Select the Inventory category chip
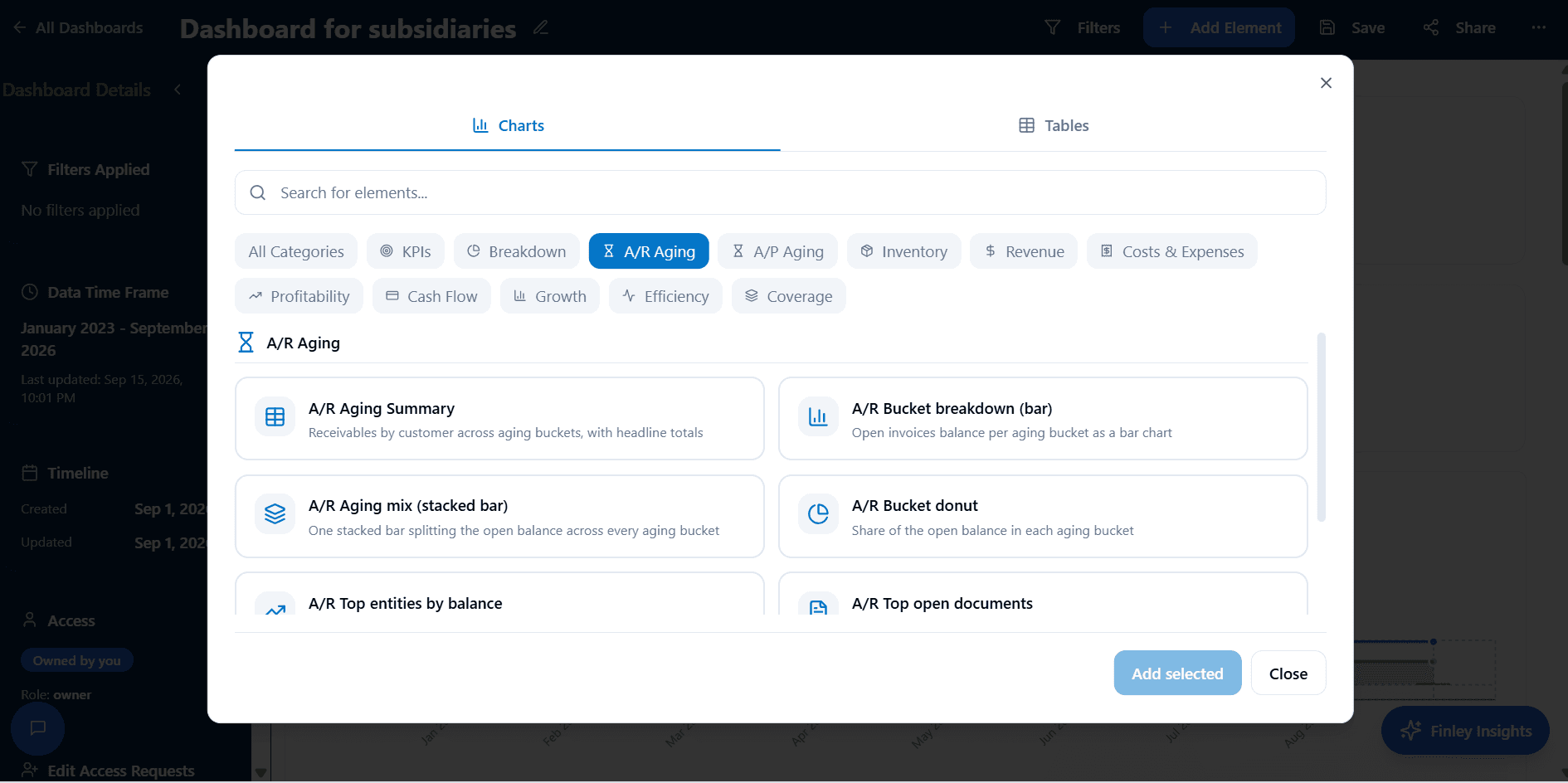 click(903, 251)
